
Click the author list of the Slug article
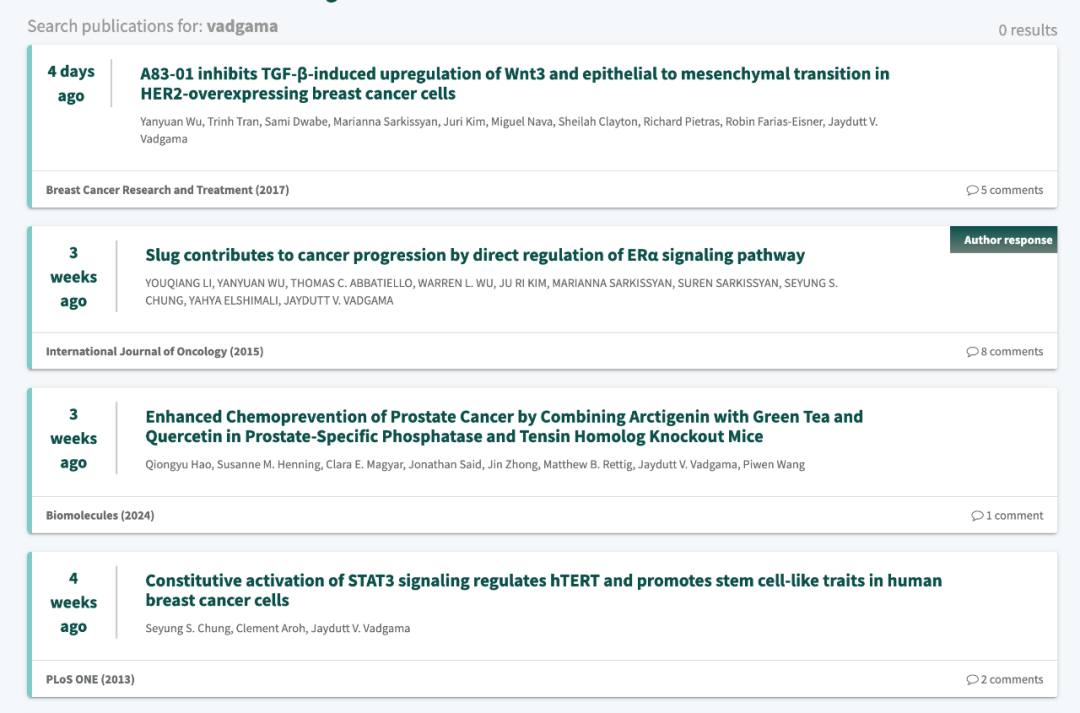pyautogui.click(x=491, y=291)
